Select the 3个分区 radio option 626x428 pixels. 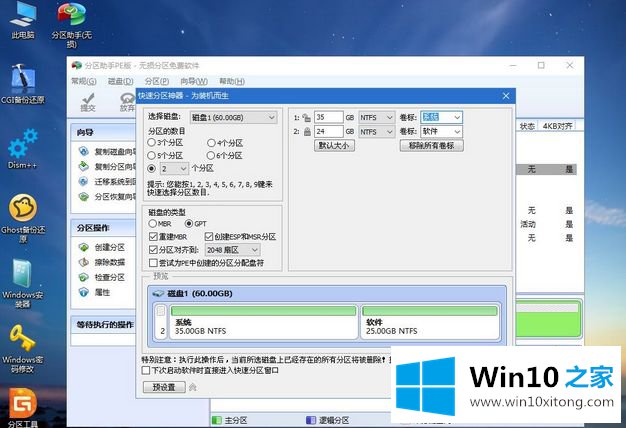(151, 143)
